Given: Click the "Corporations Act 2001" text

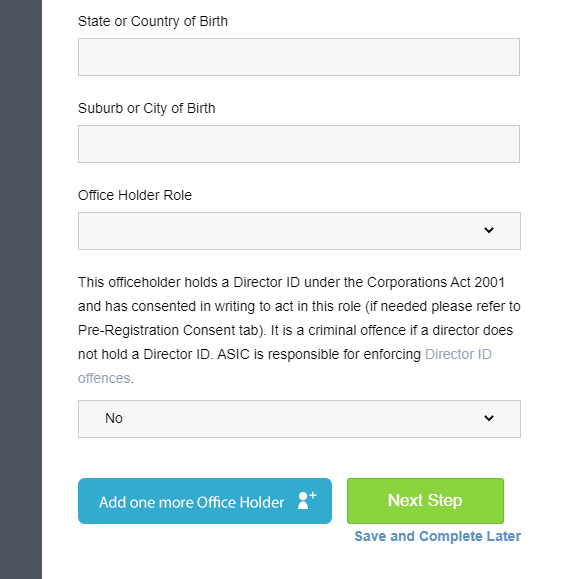Looking at the screenshot, I should (x=436, y=282).
